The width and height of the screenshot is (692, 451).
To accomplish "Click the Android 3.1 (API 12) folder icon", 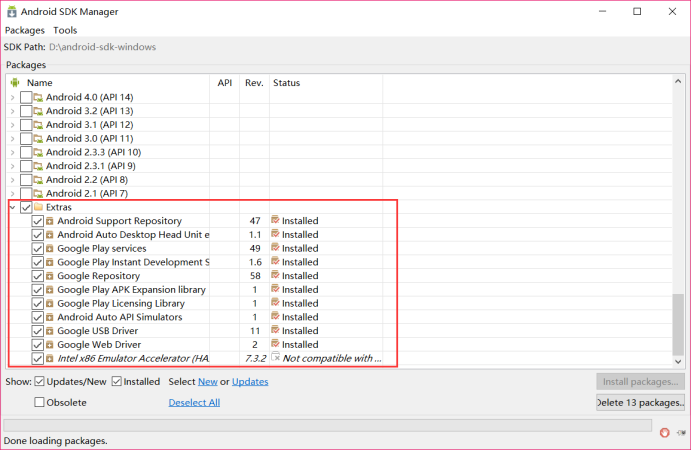I will [38, 124].
